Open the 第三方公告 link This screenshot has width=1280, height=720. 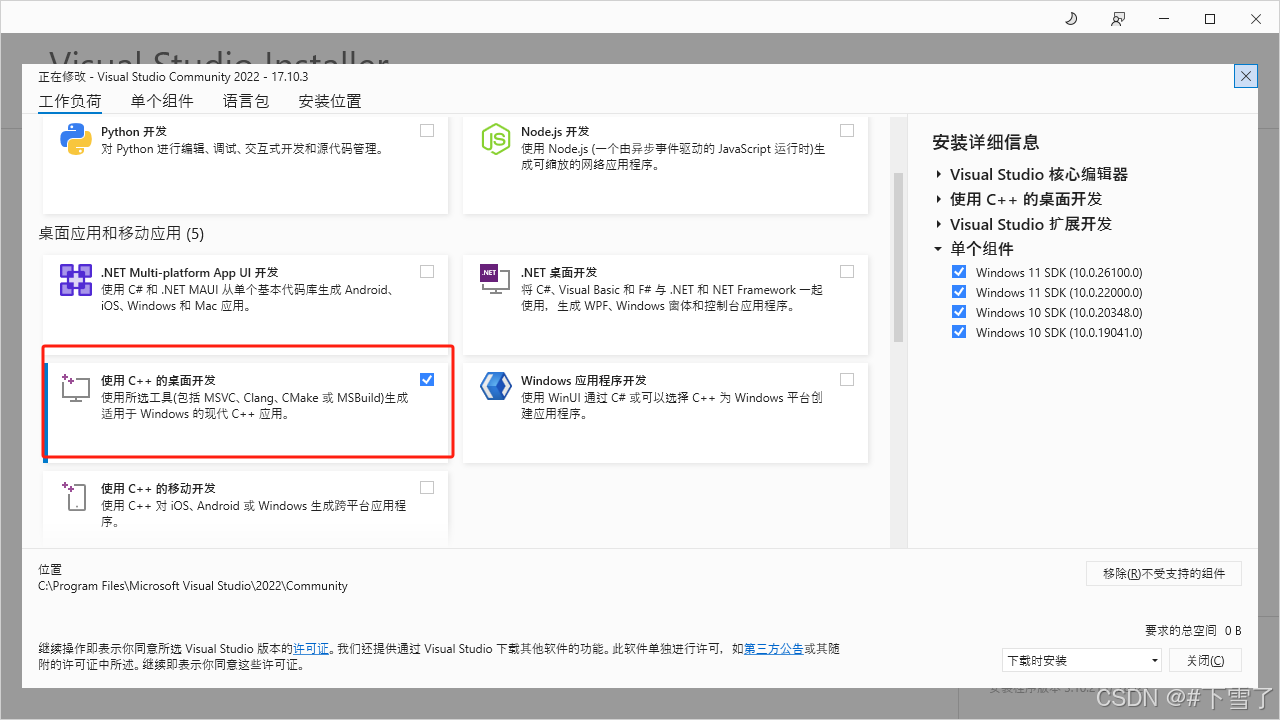(x=774, y=648)
